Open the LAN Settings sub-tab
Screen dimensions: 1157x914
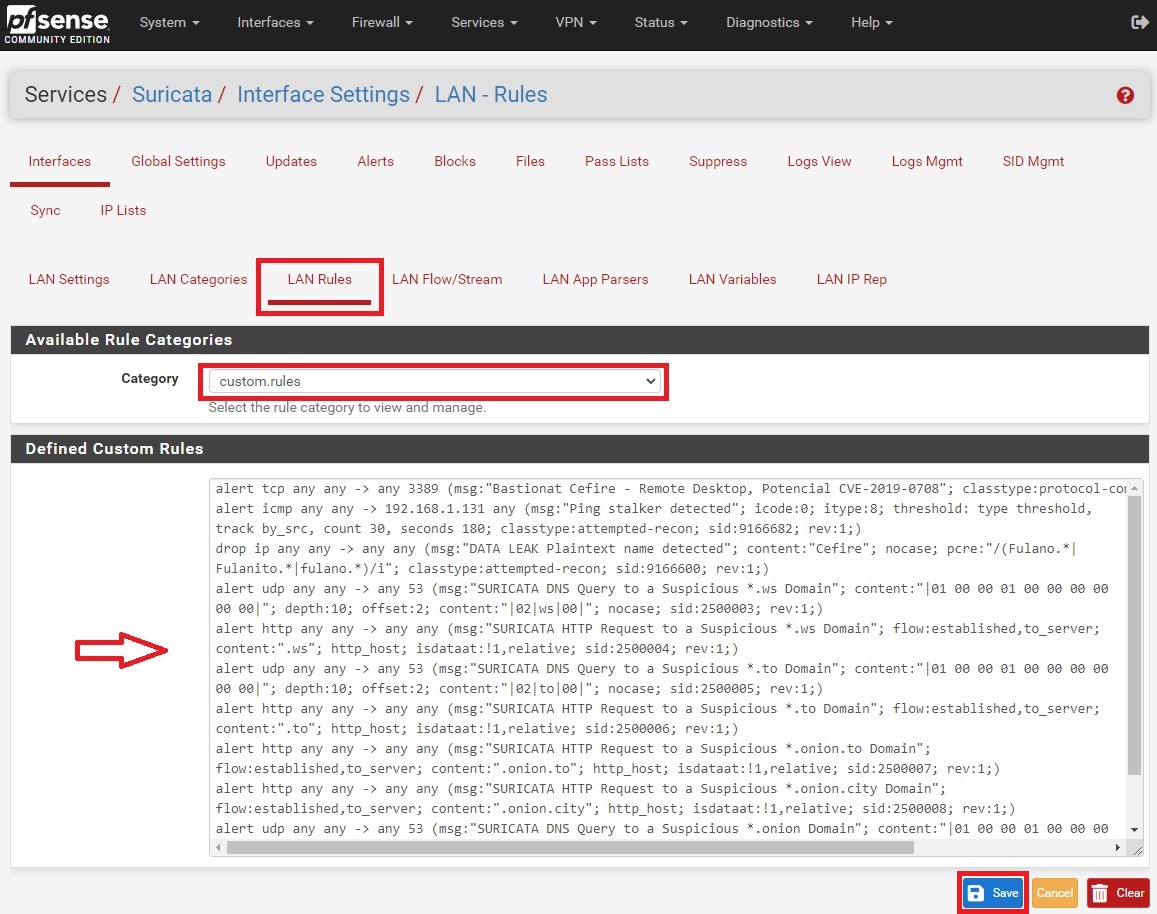(x=69, y=280)
